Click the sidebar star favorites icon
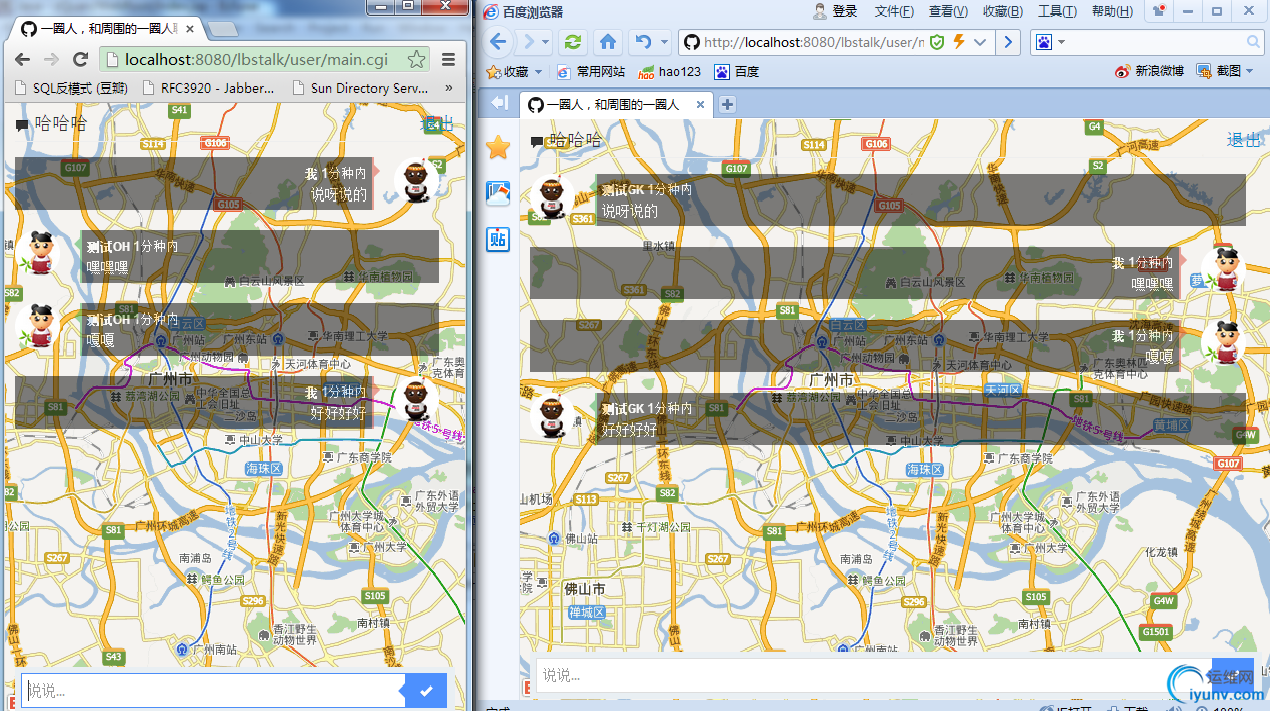This screenshot has height=711, width=1270. pos(498,148)
